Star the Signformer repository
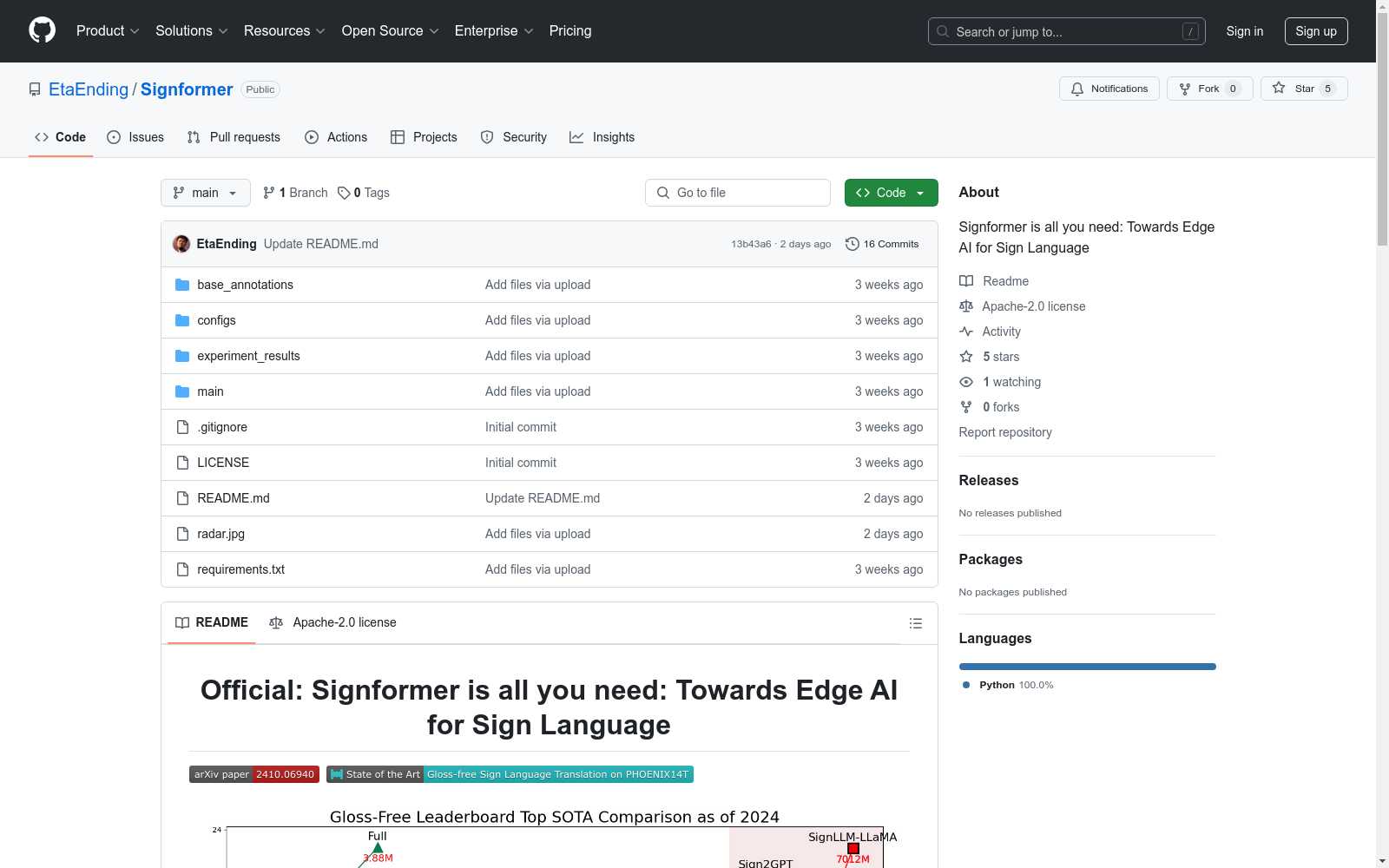1389x868 pixels. 1304,89
